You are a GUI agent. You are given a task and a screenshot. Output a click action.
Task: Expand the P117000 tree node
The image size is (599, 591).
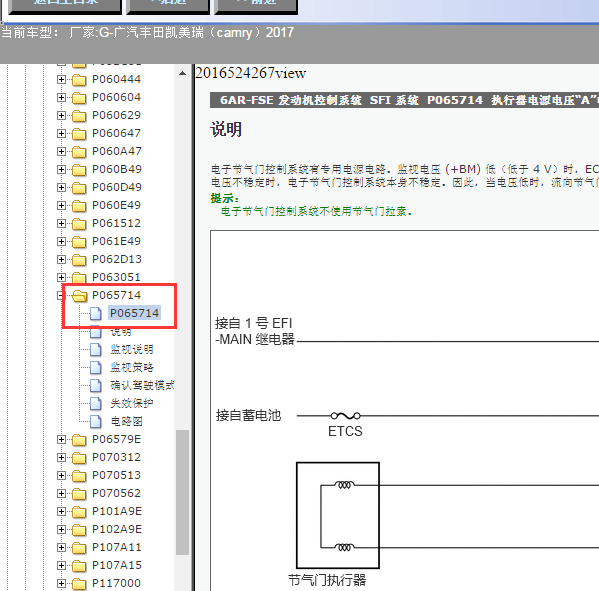pyautogui.click(x=61, y=583)
